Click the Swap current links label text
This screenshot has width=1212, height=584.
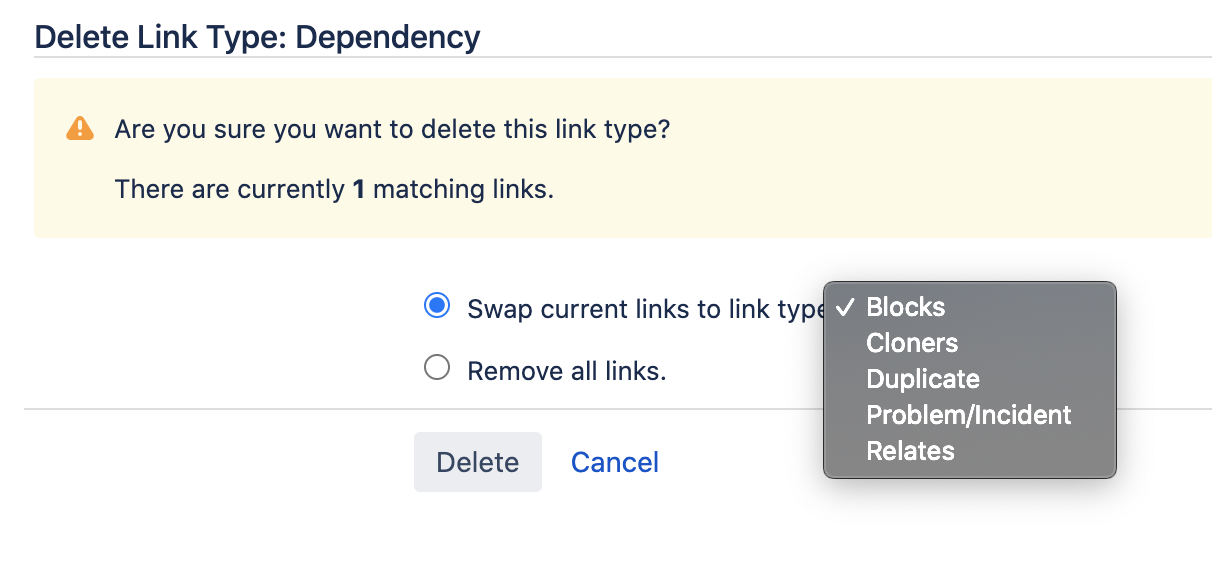646,309
